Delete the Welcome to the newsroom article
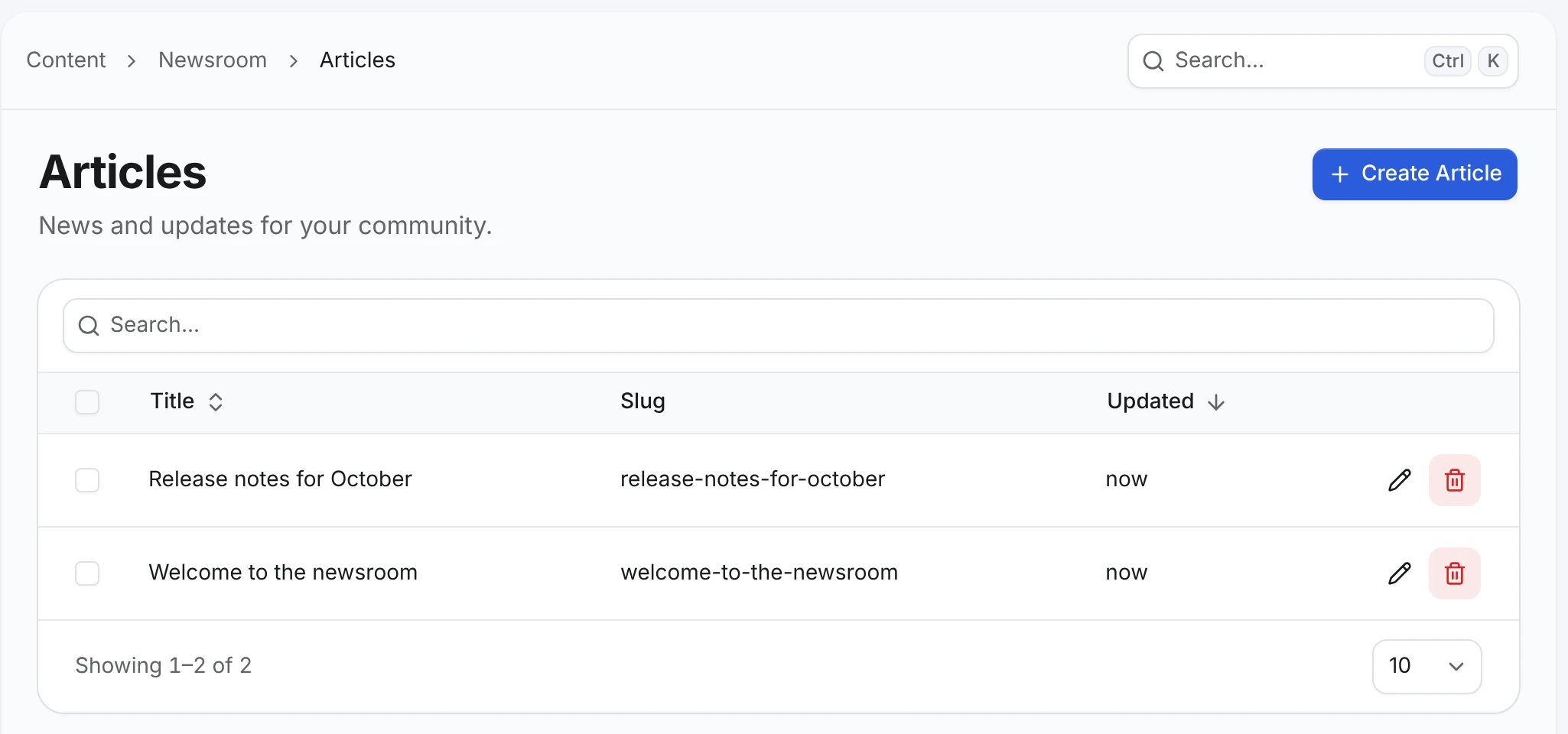 tap(1454, 573)
